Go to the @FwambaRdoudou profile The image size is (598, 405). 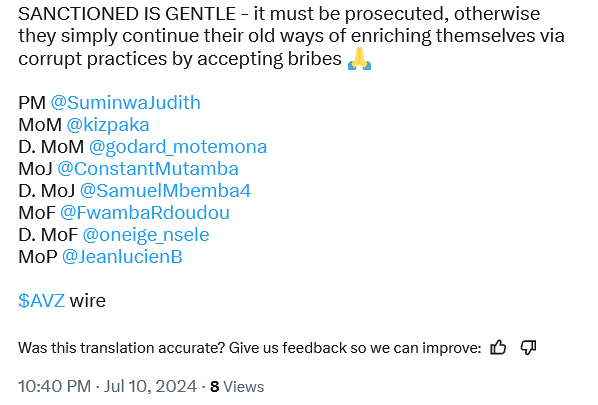145,212
